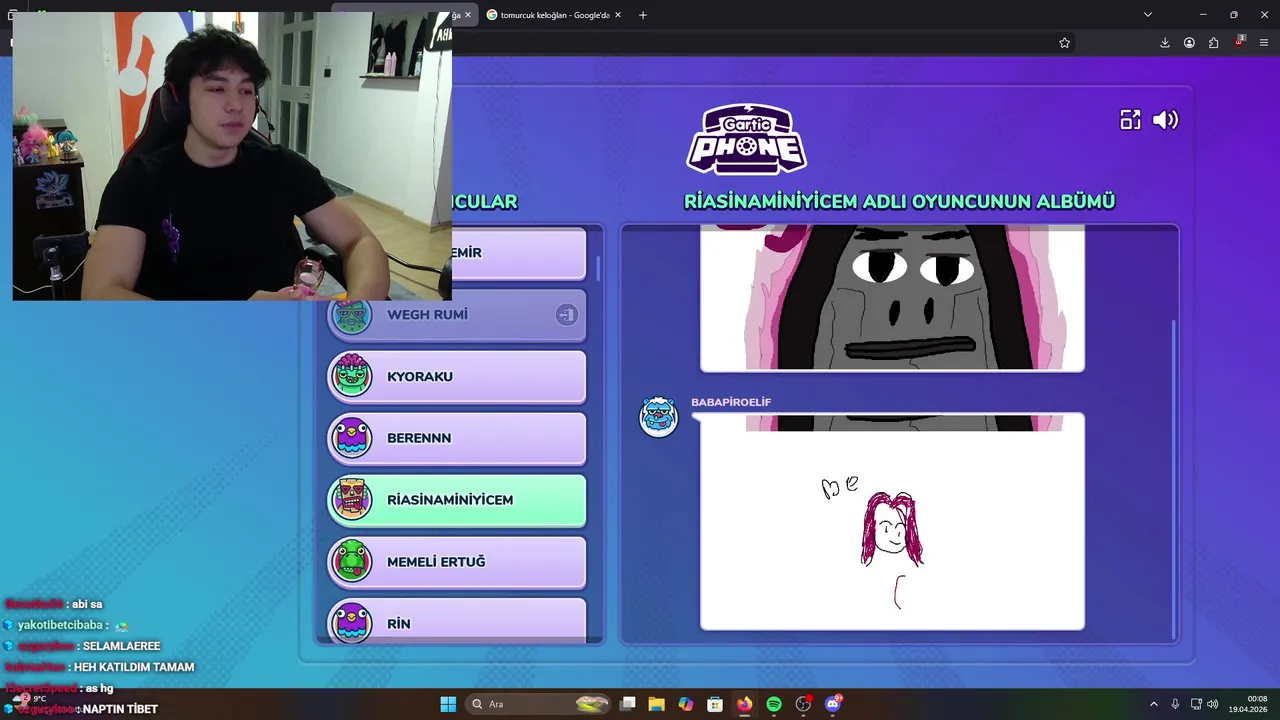1280x720 pixels.
Task: Select player RIN
Action: pos(457,620)
